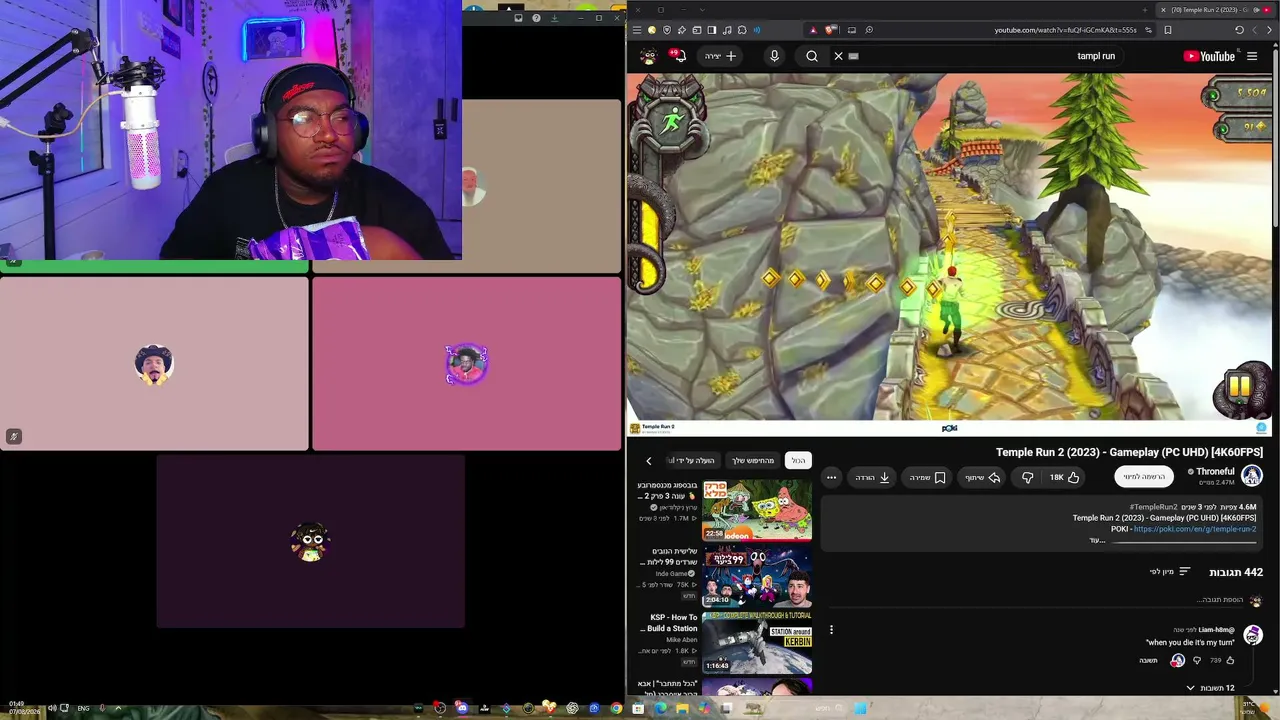1280x720 pixels.
Task: Like the Temple Run 2 video
Action: [x=1065, y=477]
